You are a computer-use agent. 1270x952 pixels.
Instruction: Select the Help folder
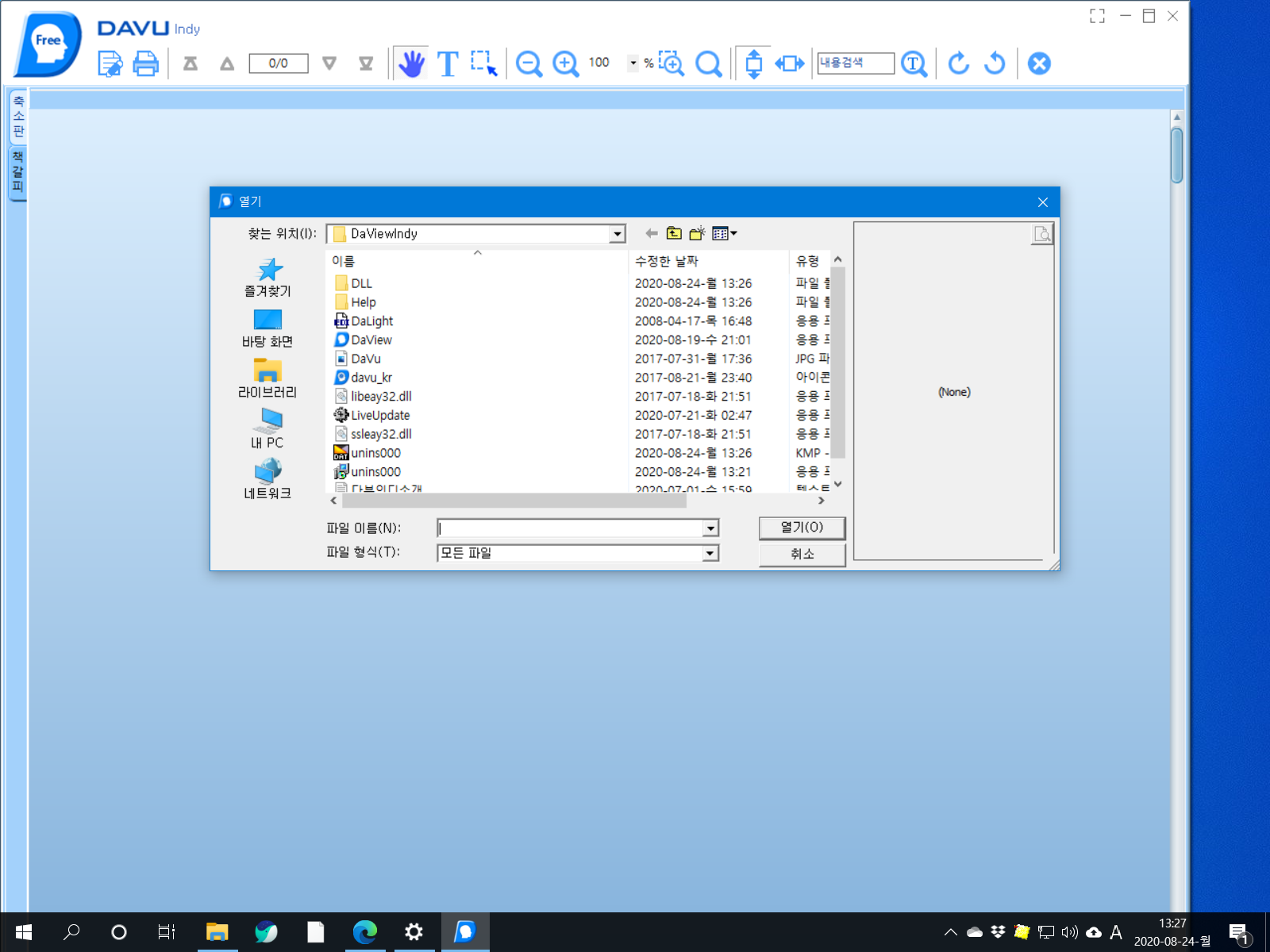point(364,302)
